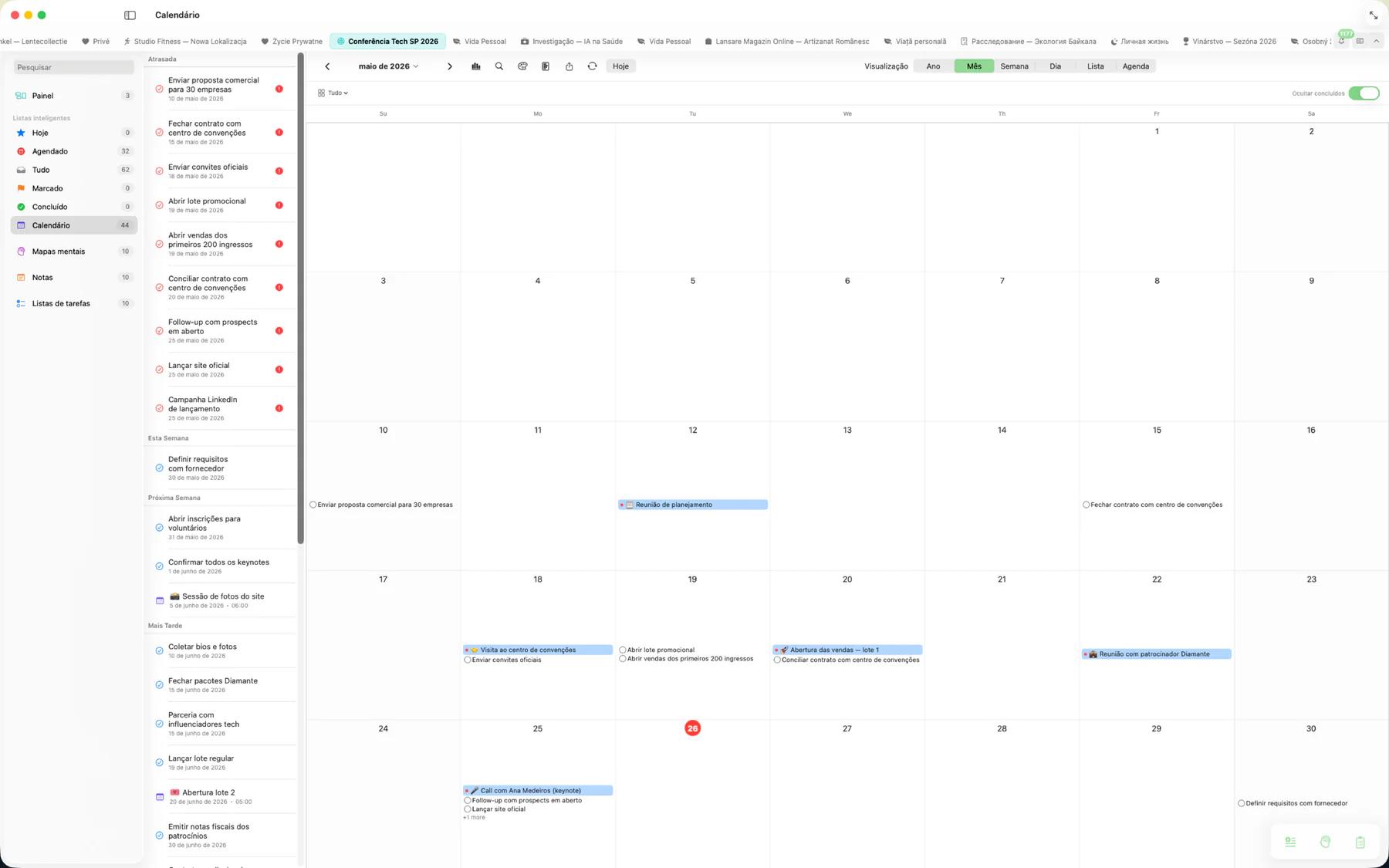Select today's date 26 in calendar

692,728
